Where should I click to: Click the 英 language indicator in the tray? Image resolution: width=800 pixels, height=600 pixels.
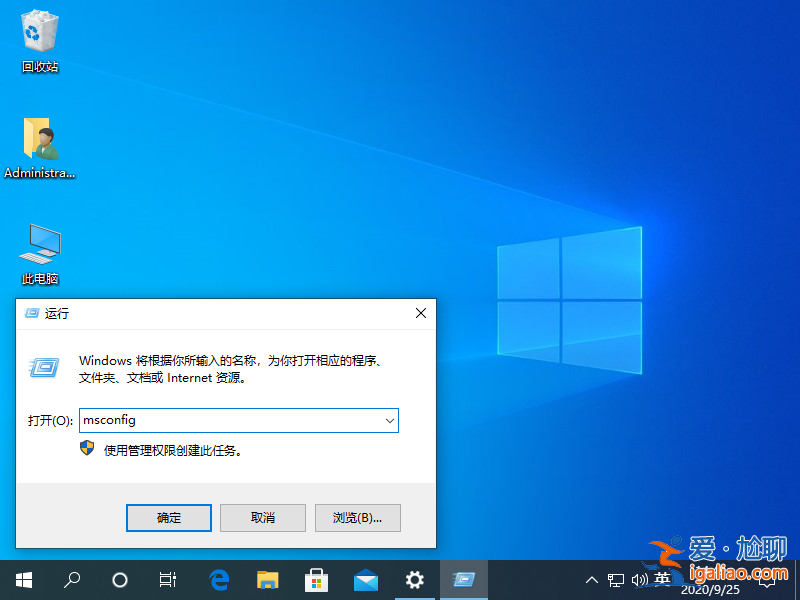coord(662,579)
